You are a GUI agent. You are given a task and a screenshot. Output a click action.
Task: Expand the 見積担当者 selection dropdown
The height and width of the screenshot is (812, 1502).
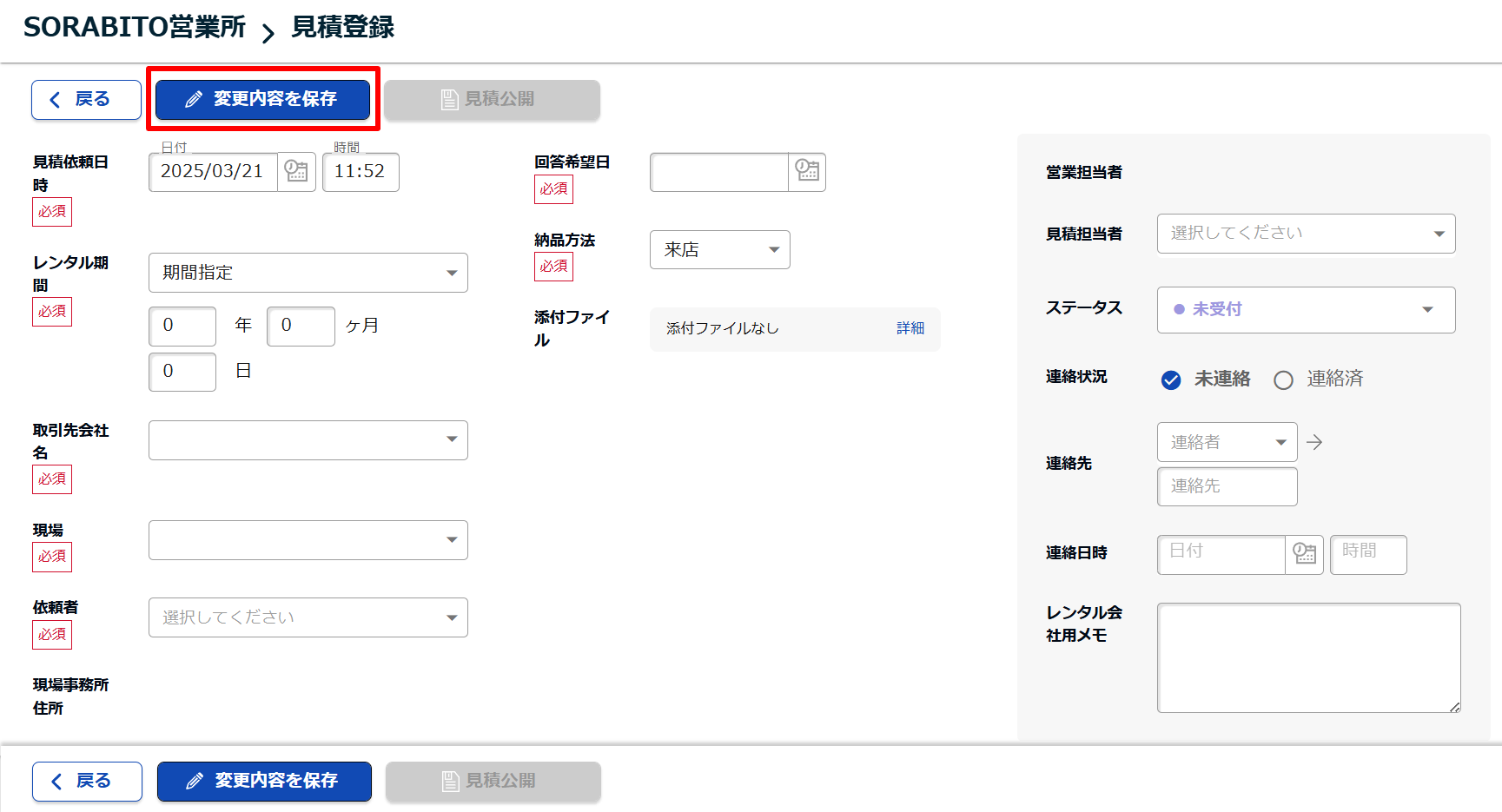1305,234
